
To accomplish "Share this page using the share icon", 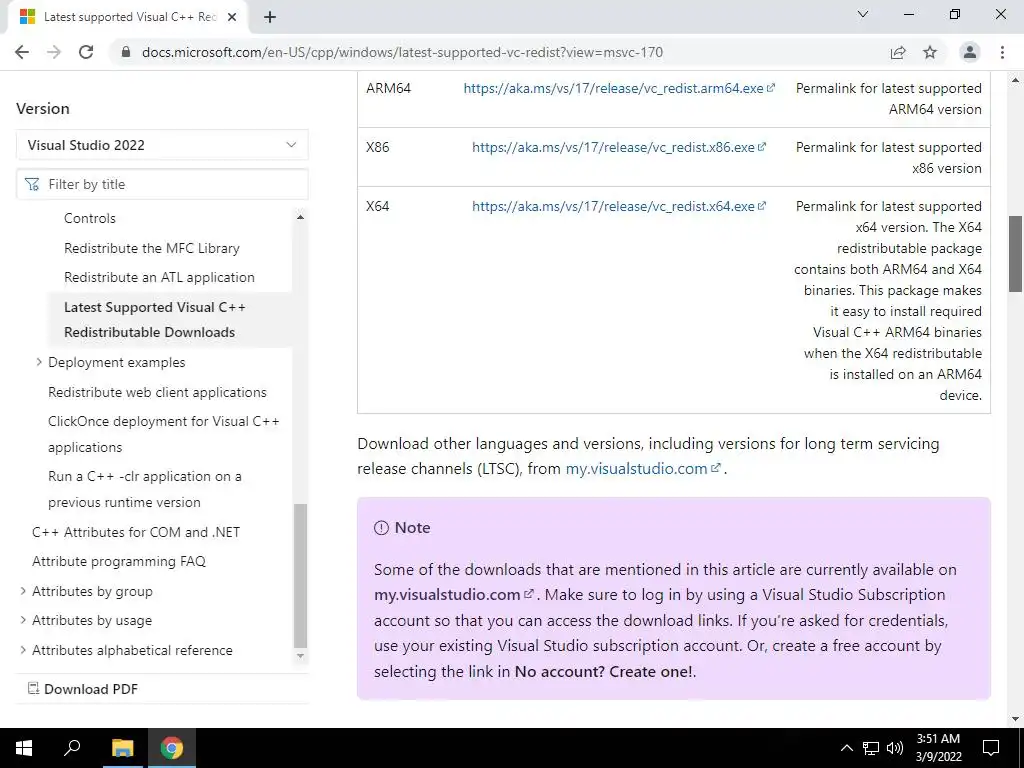I will [x=898, y=52].
